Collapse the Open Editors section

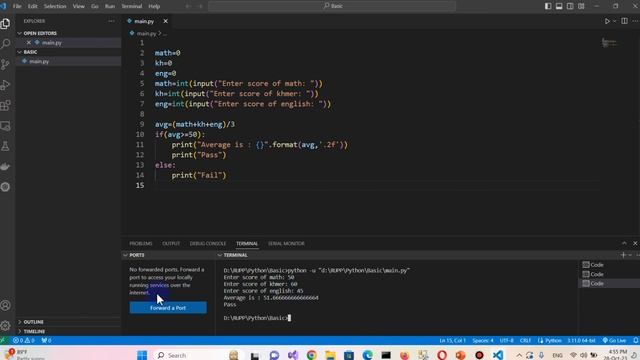(20, 33)
